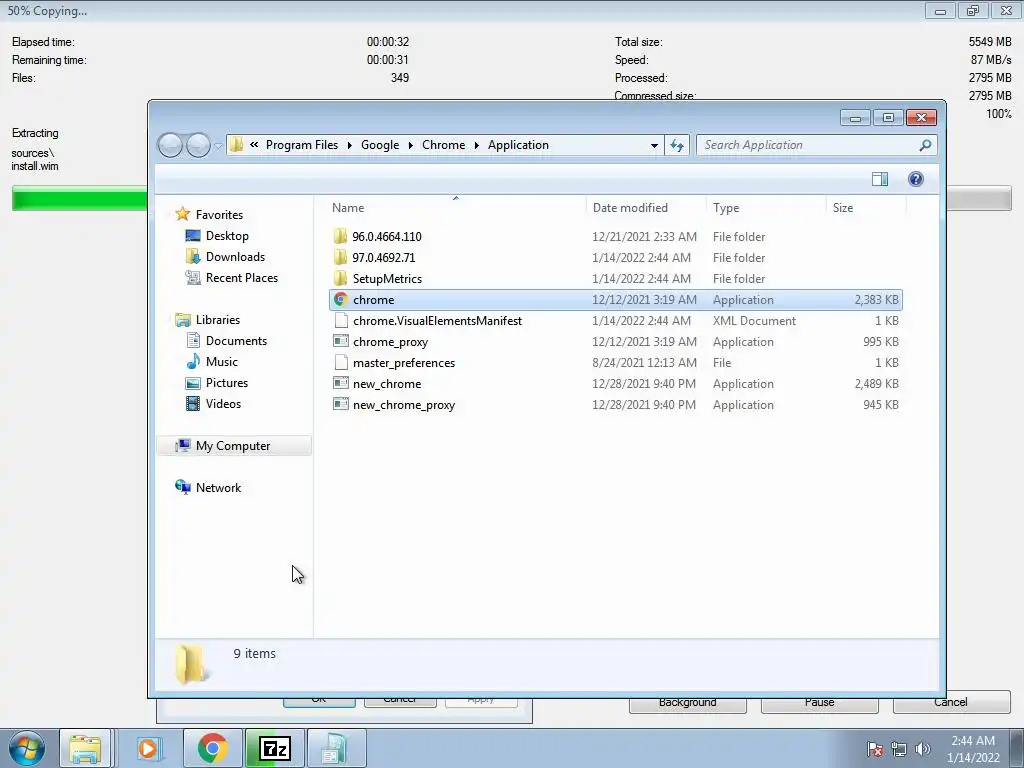Open Downloads in Favorites
Viewport: 1024px width, 768px height.
(235, 257)
